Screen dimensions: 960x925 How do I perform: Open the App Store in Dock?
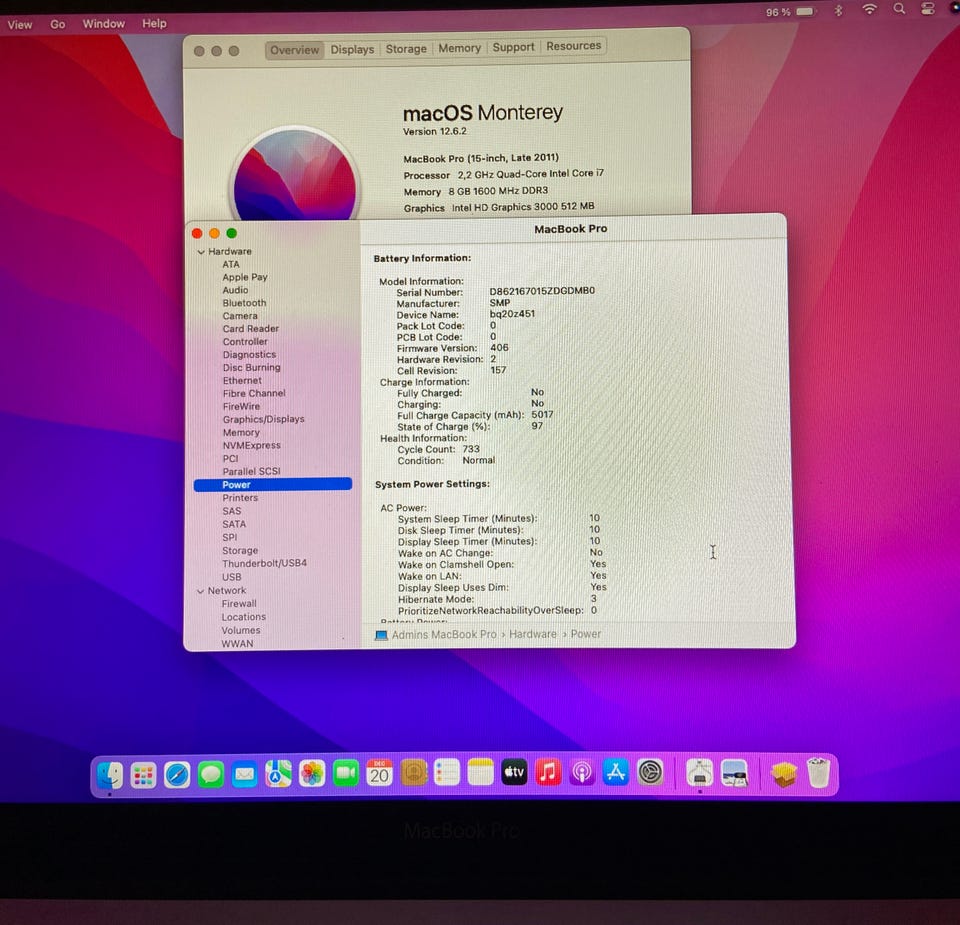click(616, 773)
